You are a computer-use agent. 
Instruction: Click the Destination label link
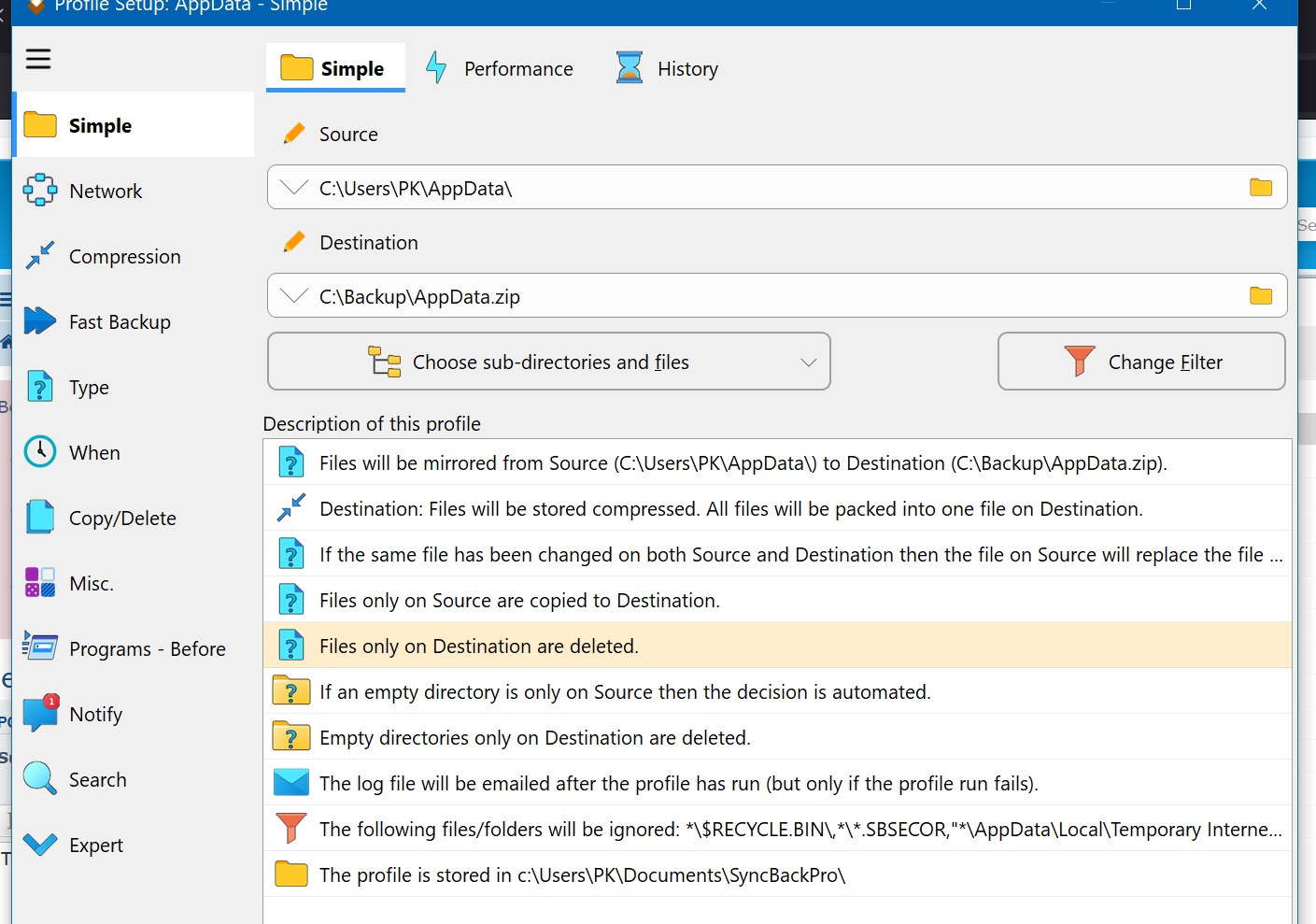(x=369, y=242)
